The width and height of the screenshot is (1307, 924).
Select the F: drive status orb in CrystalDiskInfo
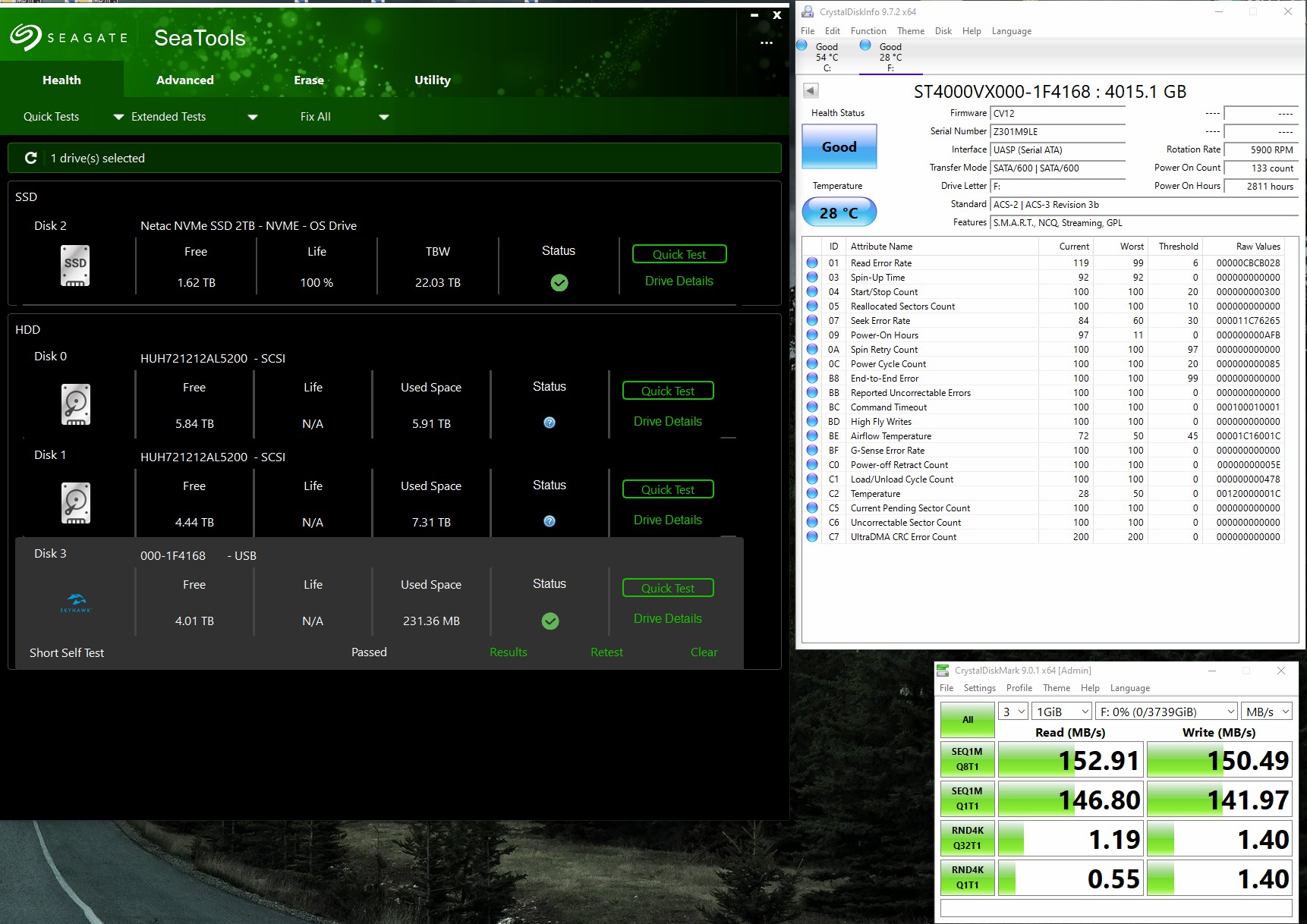865,45
